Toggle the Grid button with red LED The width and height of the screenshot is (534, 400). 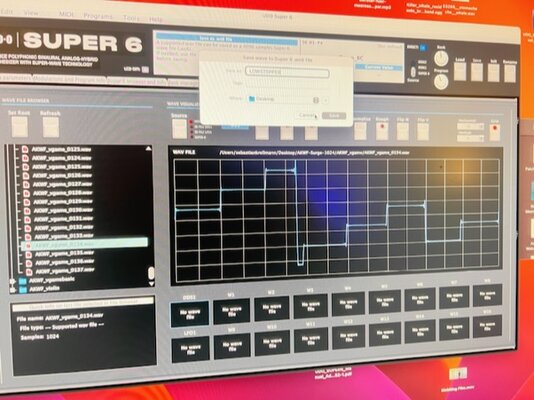[x=494, y=132]
